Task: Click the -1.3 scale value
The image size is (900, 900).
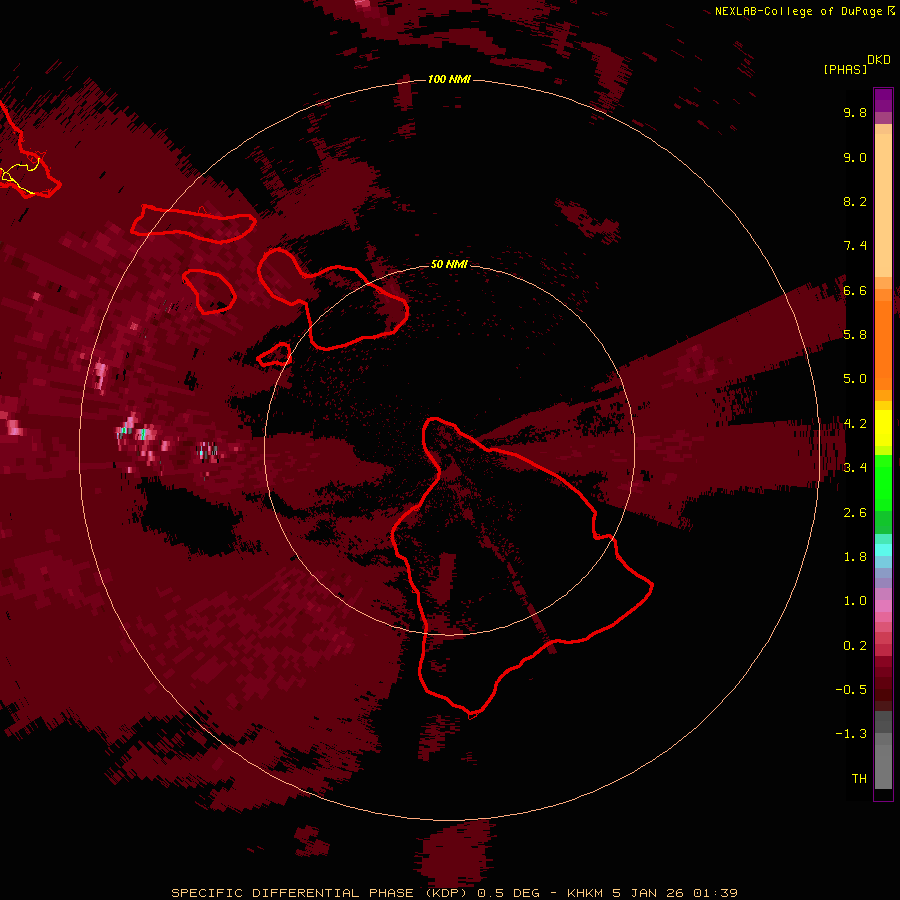Action: (x=851, y=734)
